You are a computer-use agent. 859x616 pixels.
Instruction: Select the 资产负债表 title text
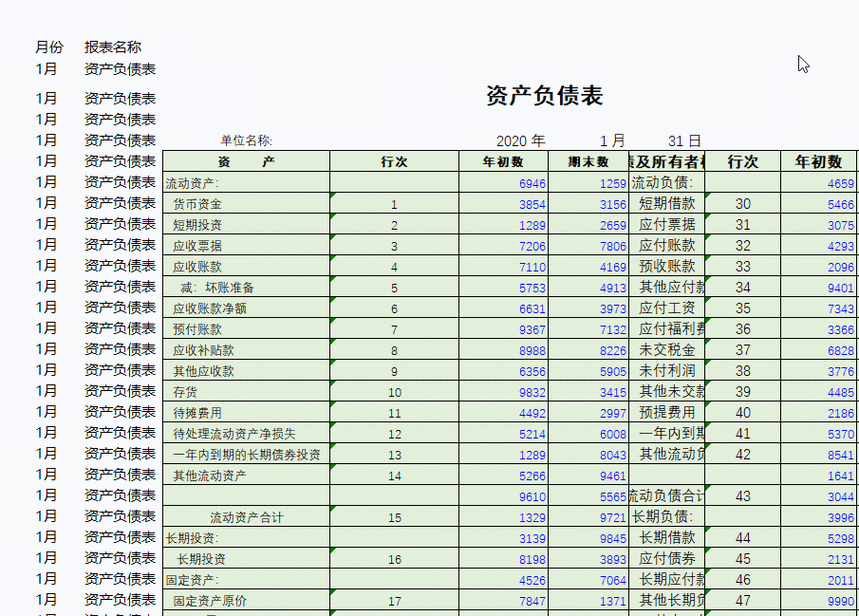[547, 94]
